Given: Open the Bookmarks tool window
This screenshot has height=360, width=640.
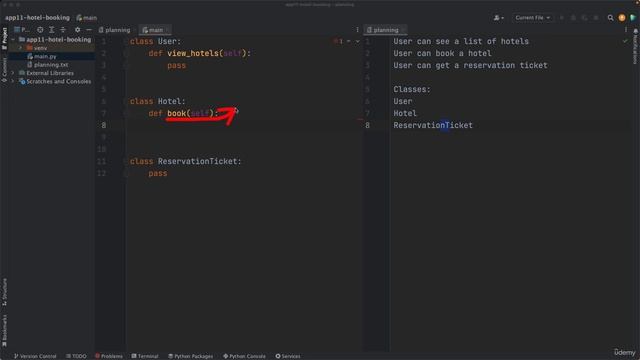Looking at the screenshot, I should point(4,330).
